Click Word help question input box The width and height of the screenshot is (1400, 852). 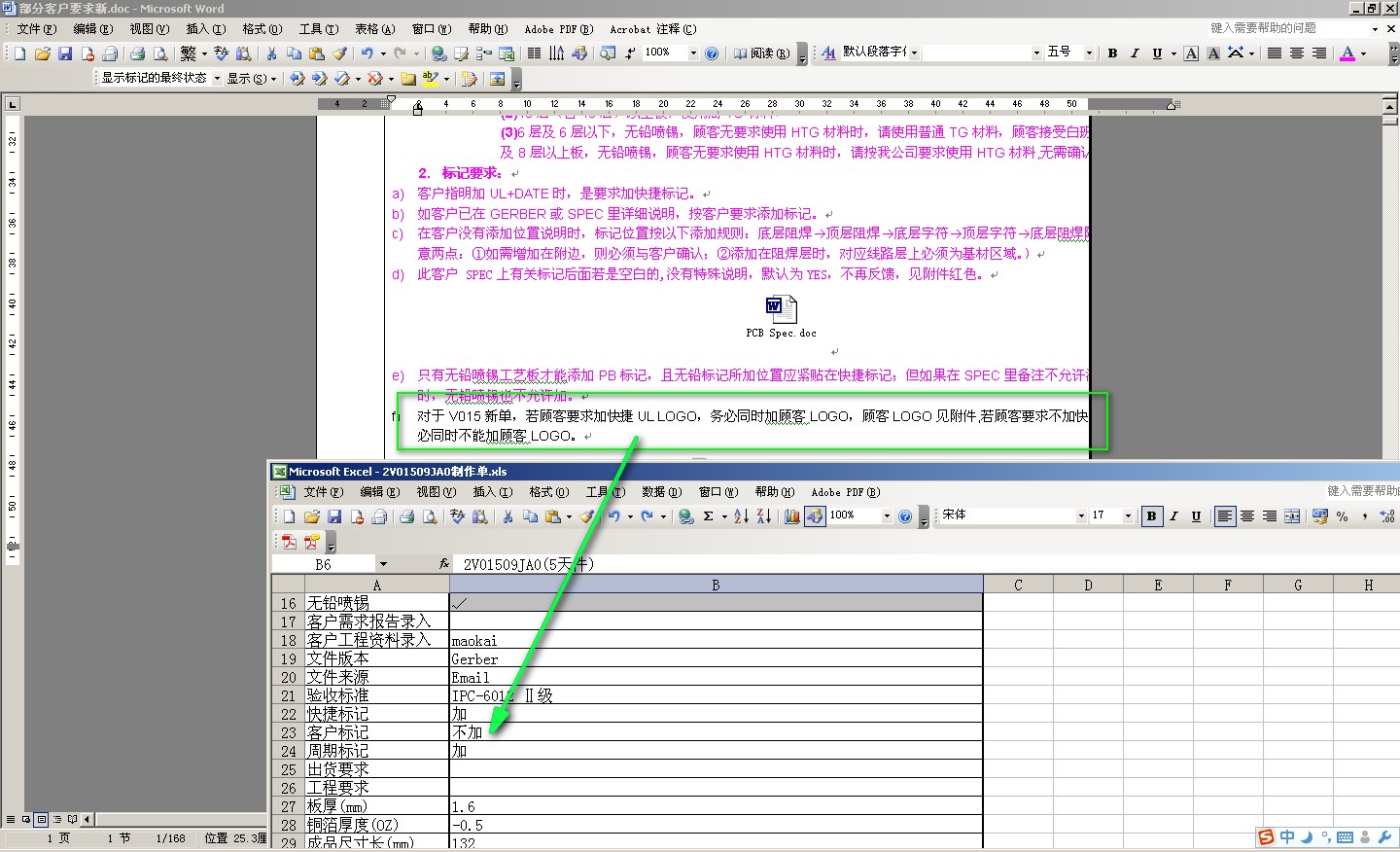1288,28
